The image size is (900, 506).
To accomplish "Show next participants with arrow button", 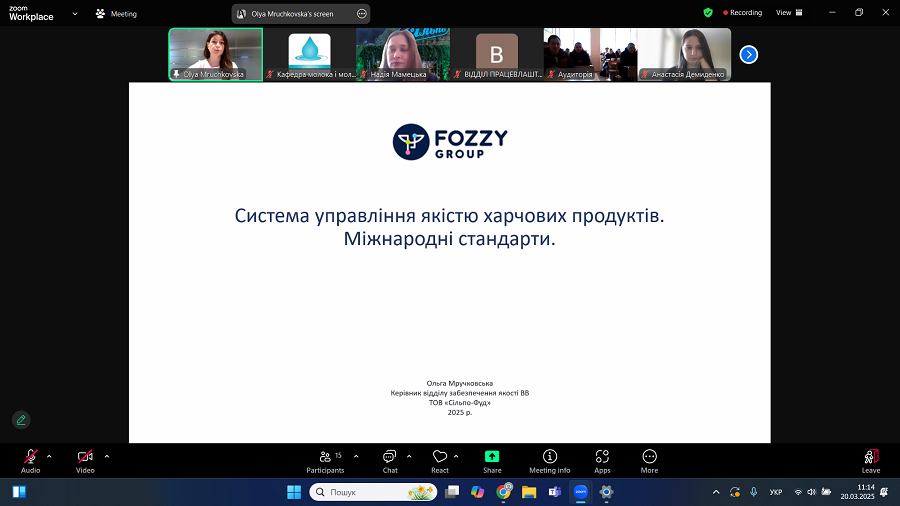I will pos(748,55).
